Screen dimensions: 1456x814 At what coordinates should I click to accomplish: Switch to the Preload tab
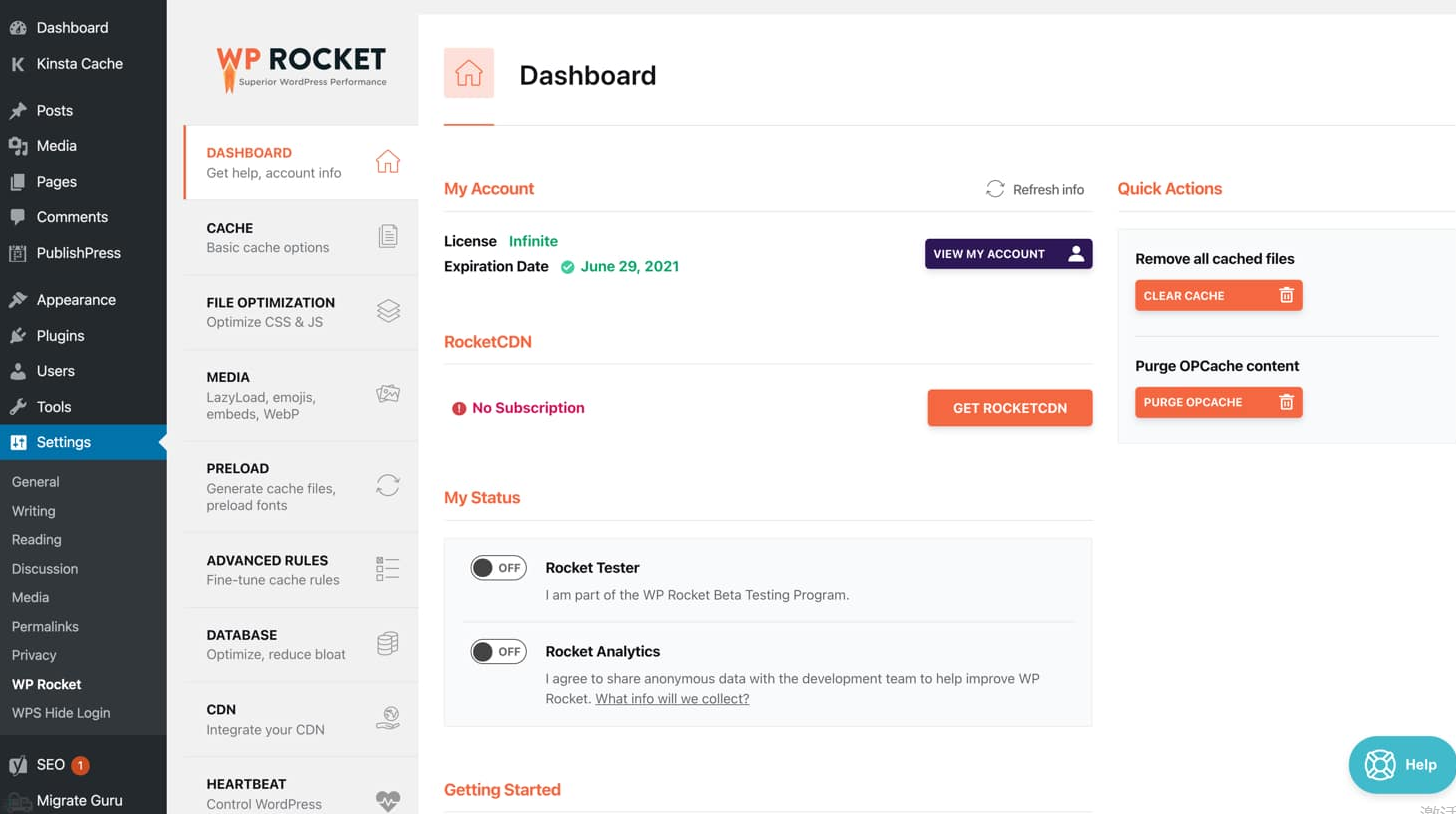[301, 486]
